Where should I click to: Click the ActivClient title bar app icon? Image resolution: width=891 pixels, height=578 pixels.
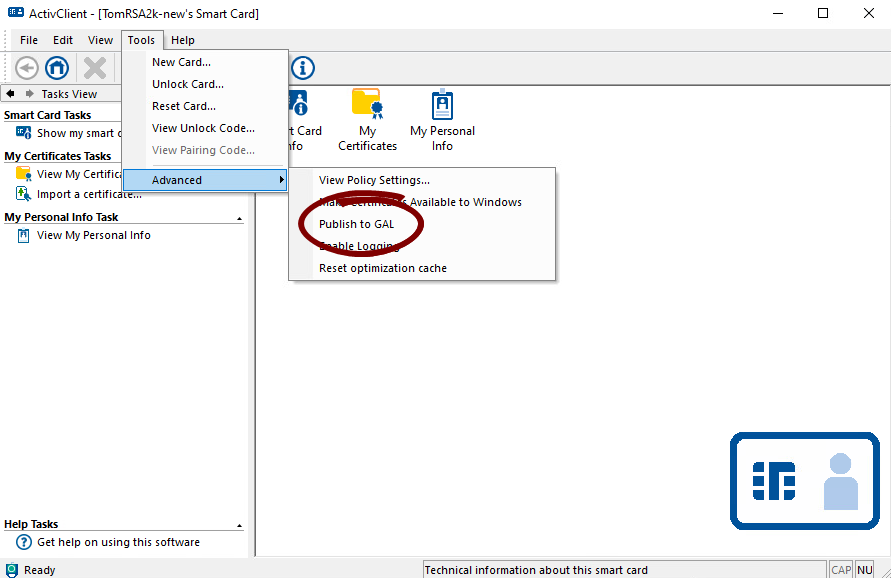tap(15, 13)
